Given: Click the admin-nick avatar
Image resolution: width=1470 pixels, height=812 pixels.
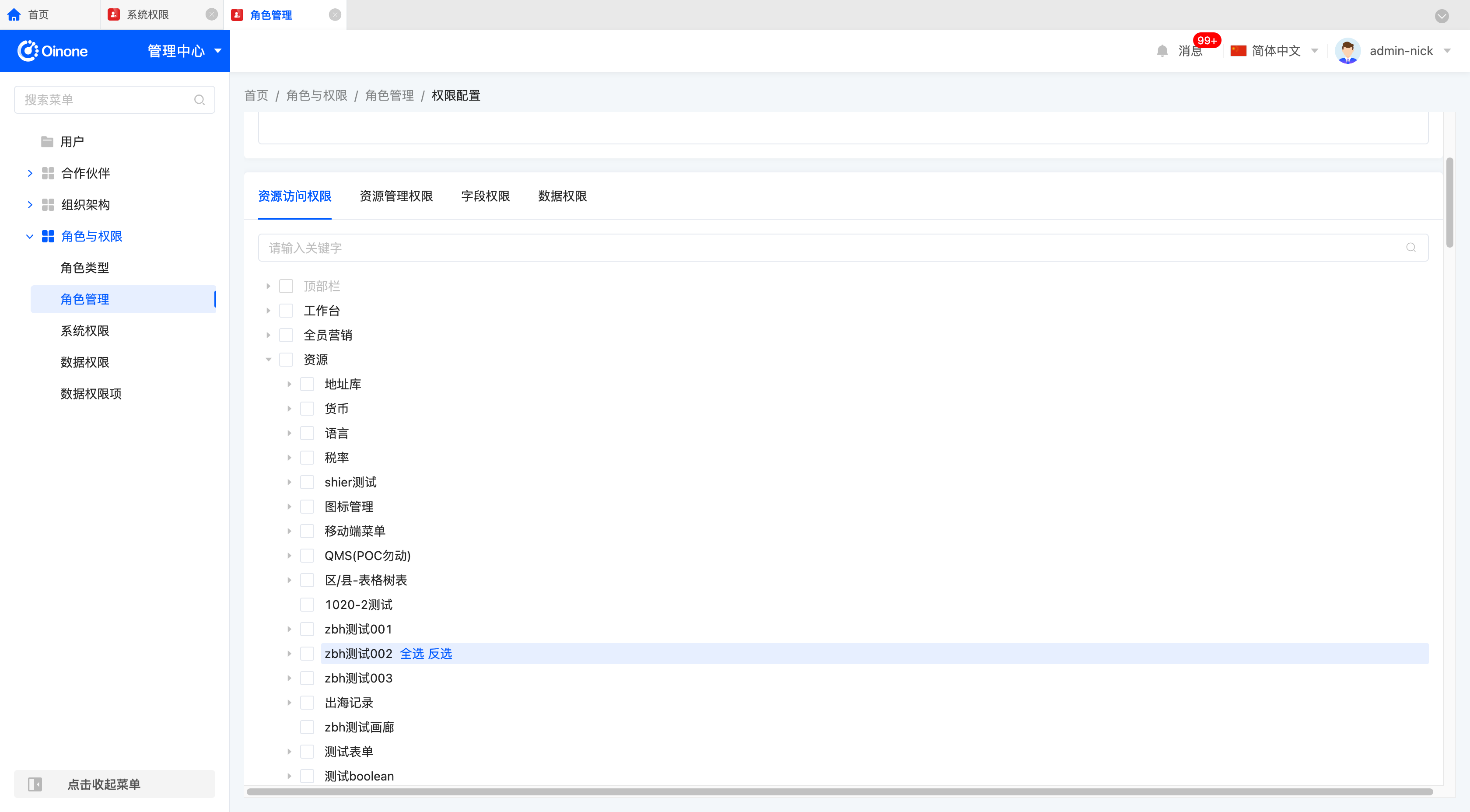Looking at the screenshot, I should coord(1347,51).
